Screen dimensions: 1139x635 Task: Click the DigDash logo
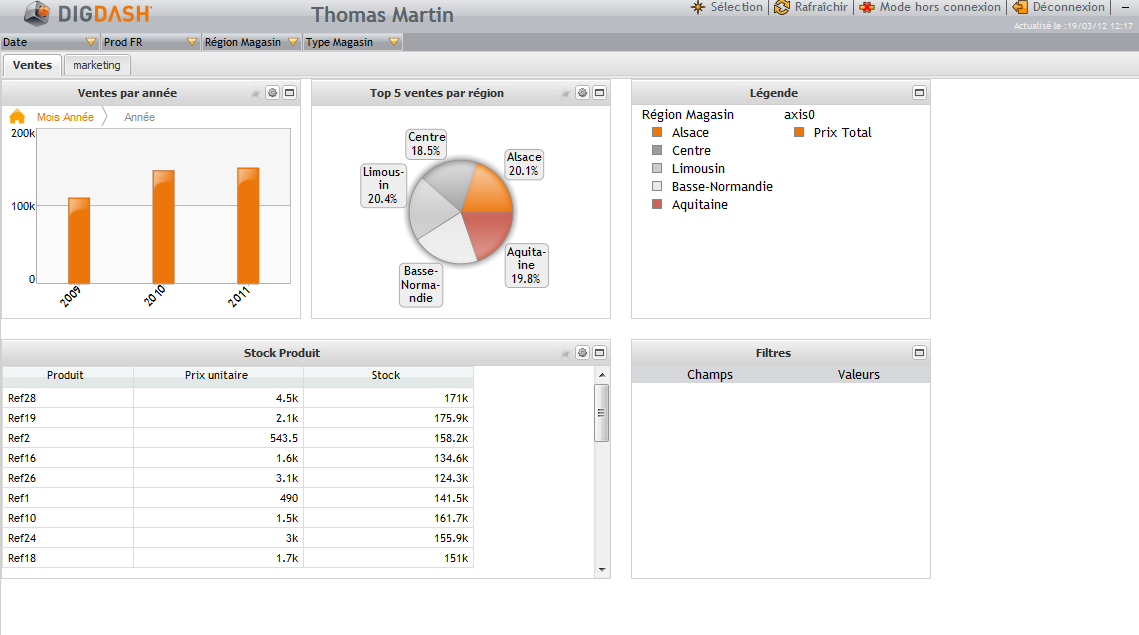coord(88,14)
